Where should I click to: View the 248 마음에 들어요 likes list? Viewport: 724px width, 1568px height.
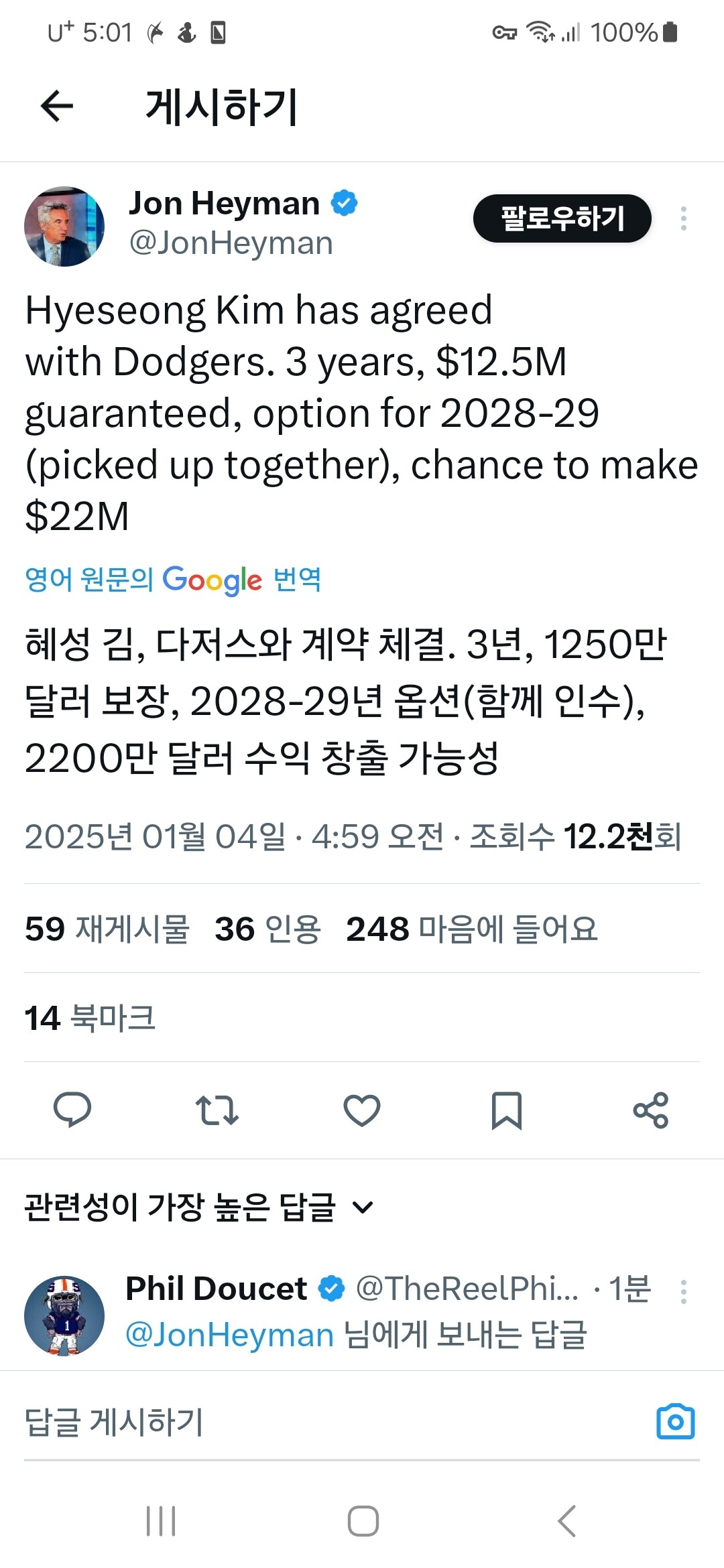coord(471,929)
